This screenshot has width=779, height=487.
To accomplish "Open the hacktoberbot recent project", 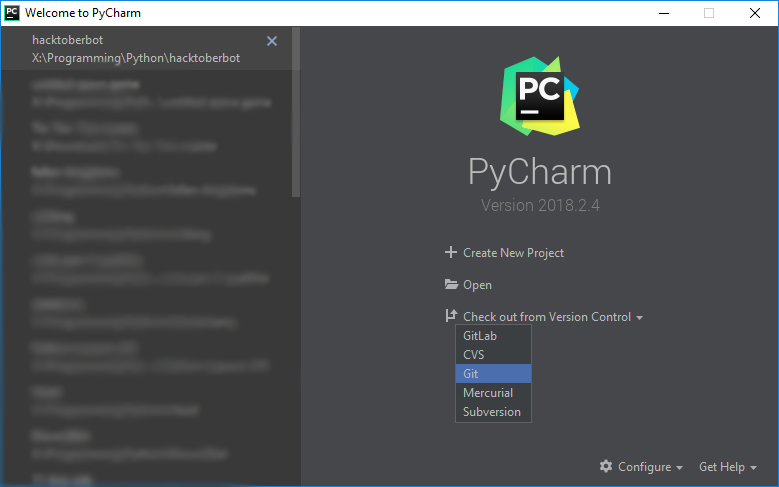I will pyautogui.click(x=146, y=49).
